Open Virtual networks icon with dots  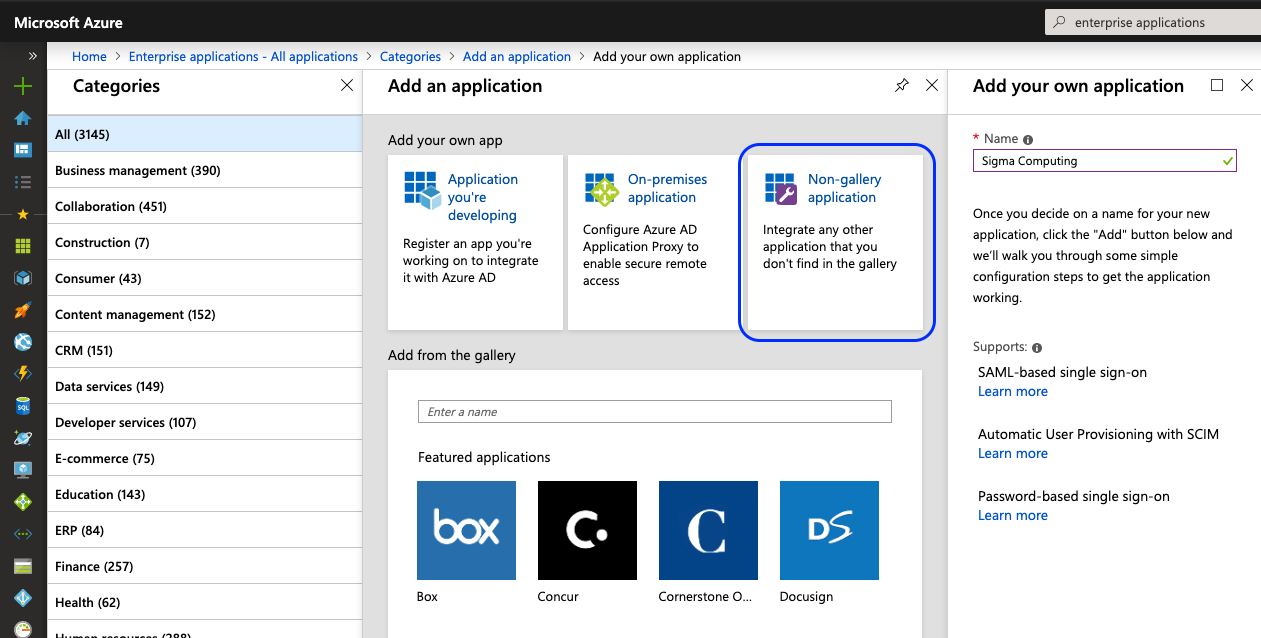(23, 534)
